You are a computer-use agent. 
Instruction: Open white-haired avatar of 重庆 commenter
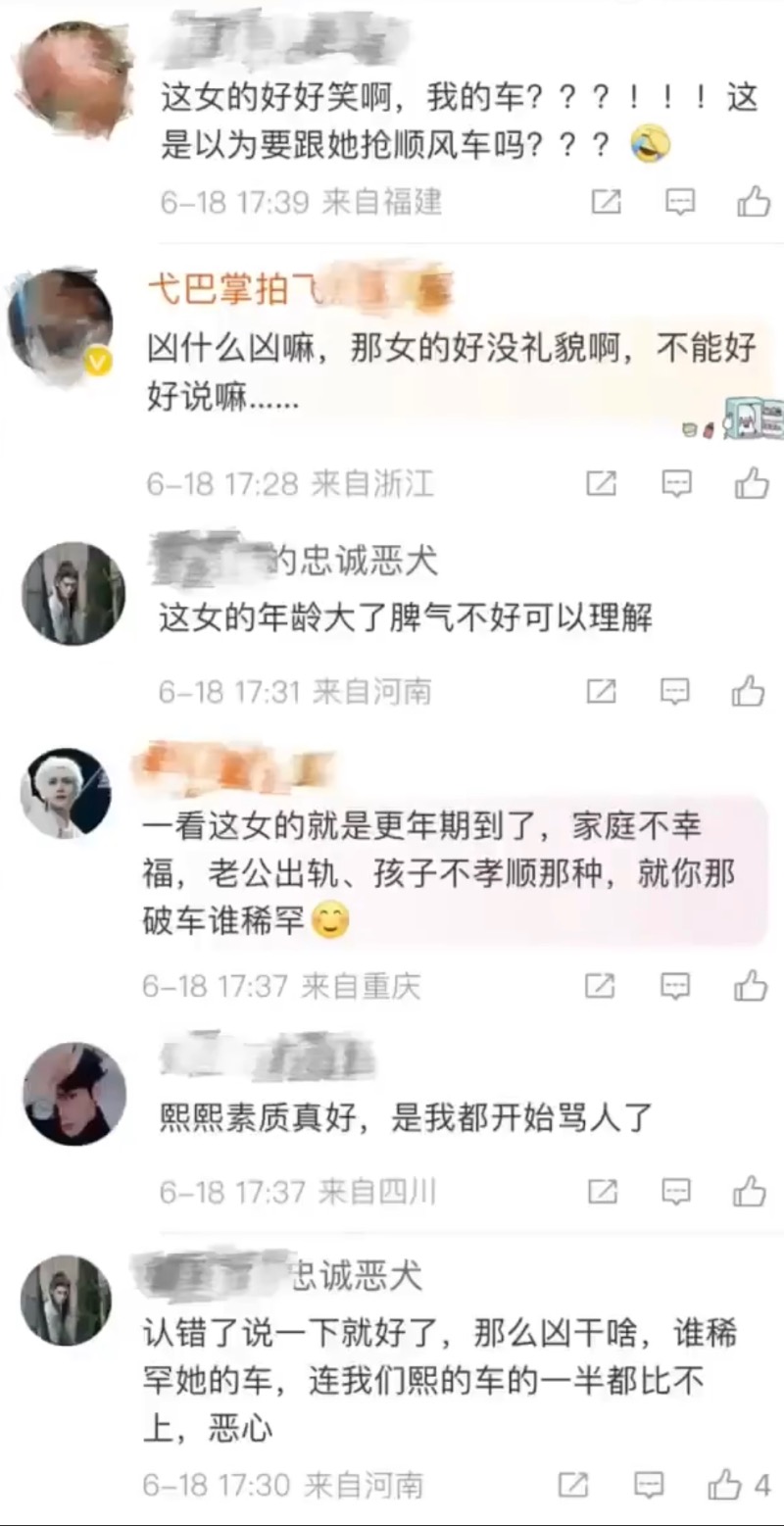(66, 793)
